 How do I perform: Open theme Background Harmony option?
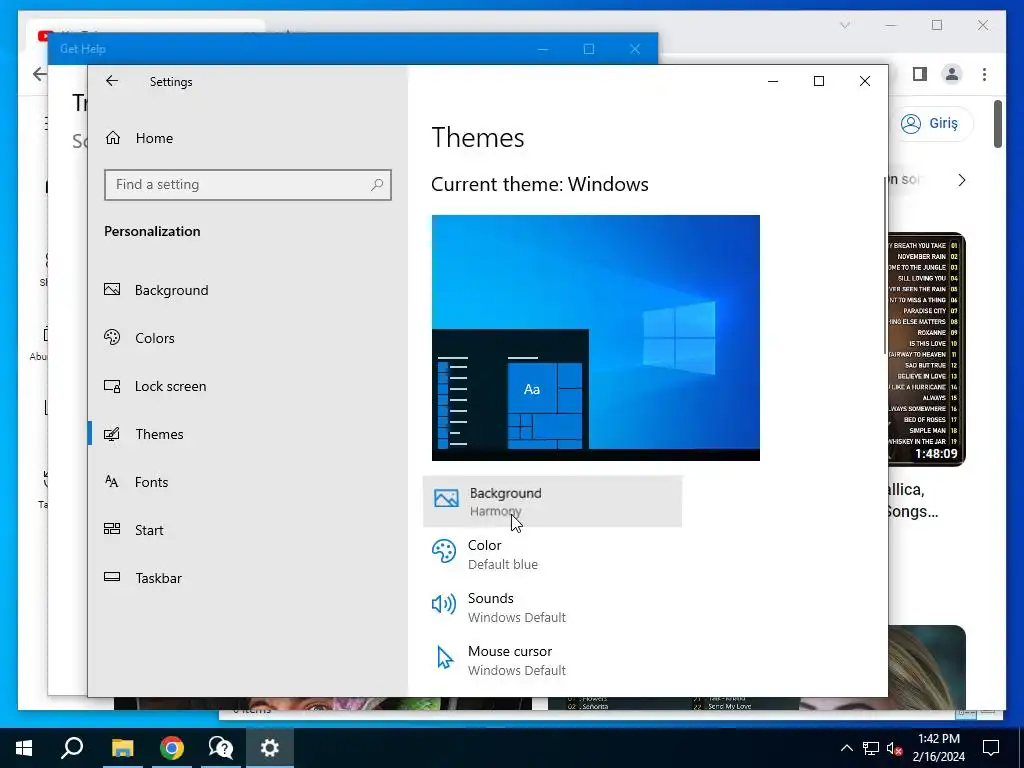point(552,502)
